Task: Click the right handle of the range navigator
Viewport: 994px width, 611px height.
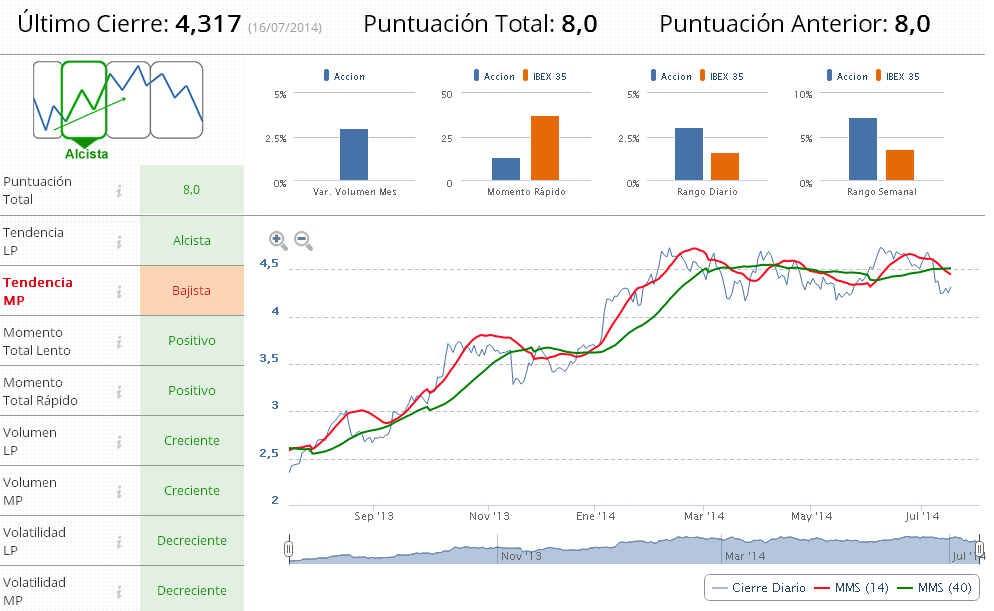Action: point(980,548)
